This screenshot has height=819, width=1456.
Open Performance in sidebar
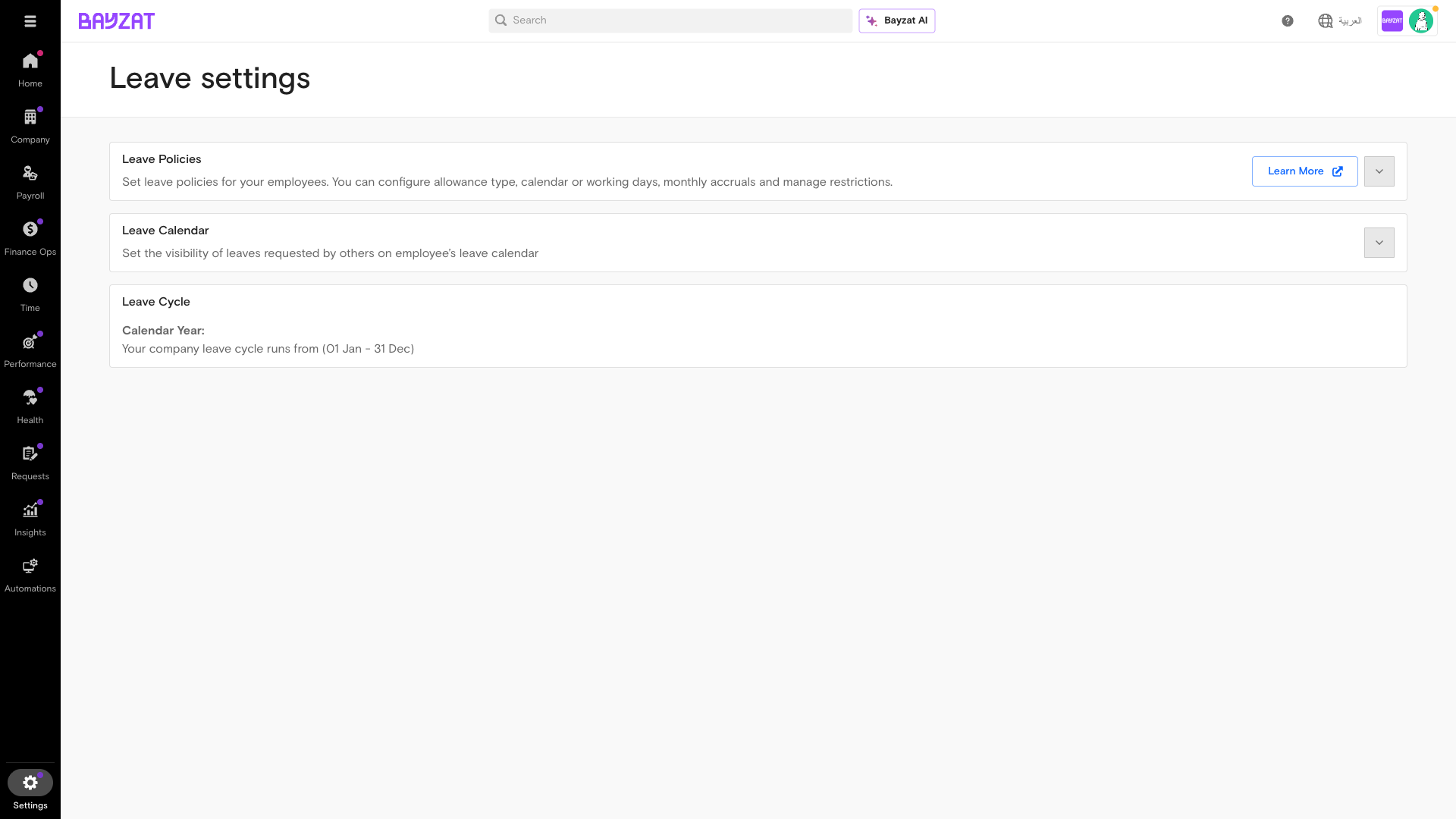30,350
